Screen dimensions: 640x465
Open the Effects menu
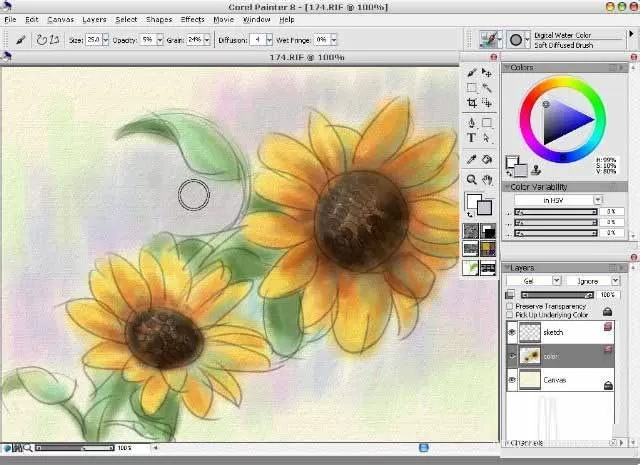pyautogui.click(x=192, y=20)
